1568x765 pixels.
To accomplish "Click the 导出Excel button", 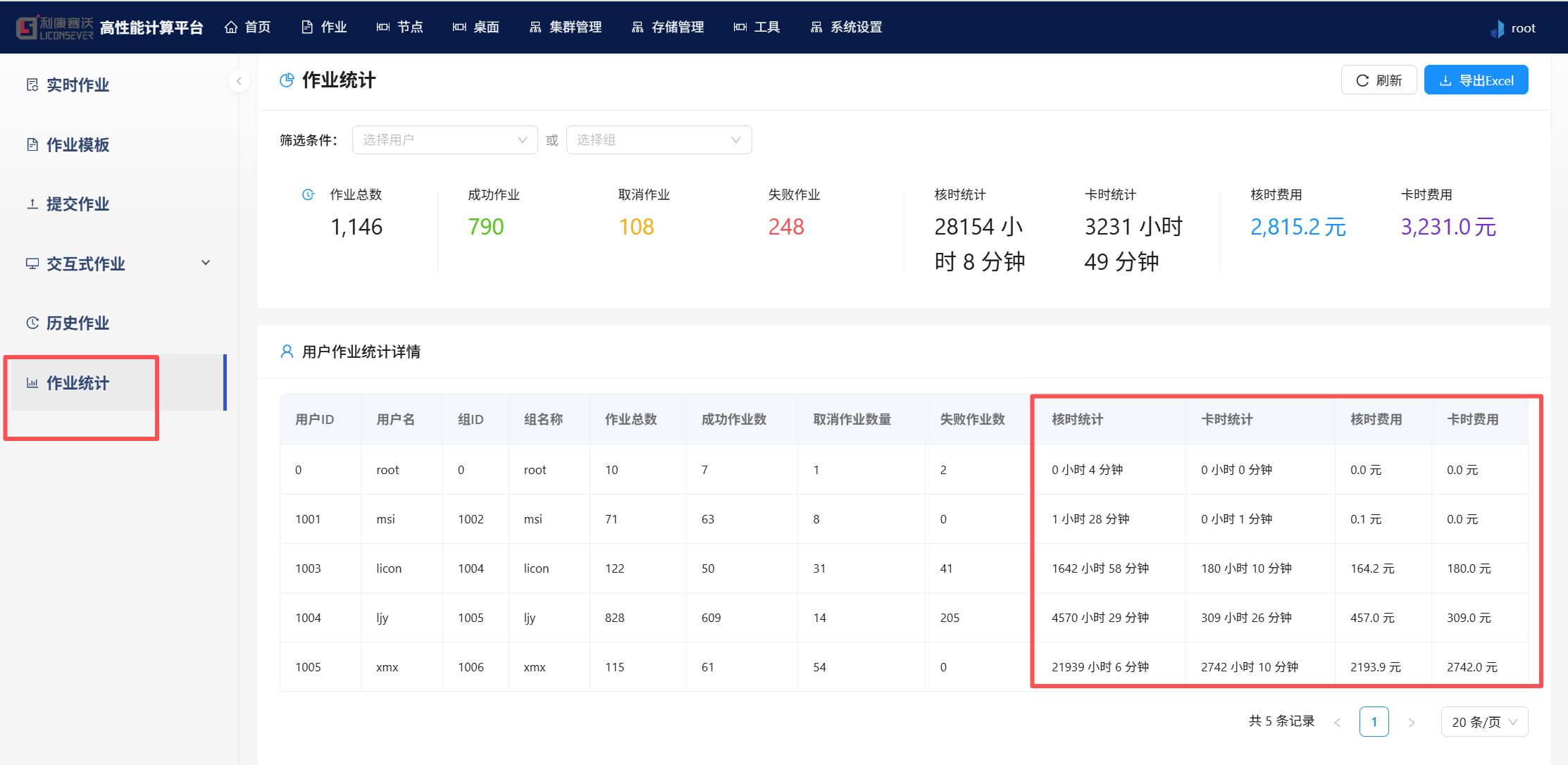I will 1476,80.
